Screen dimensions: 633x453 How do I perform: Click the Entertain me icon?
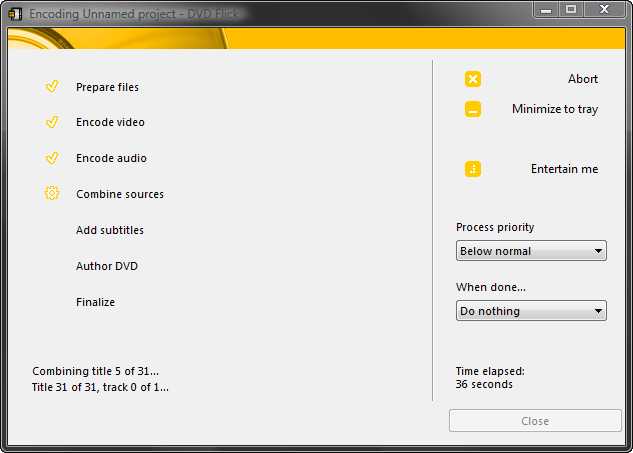(x=473, y=169)
